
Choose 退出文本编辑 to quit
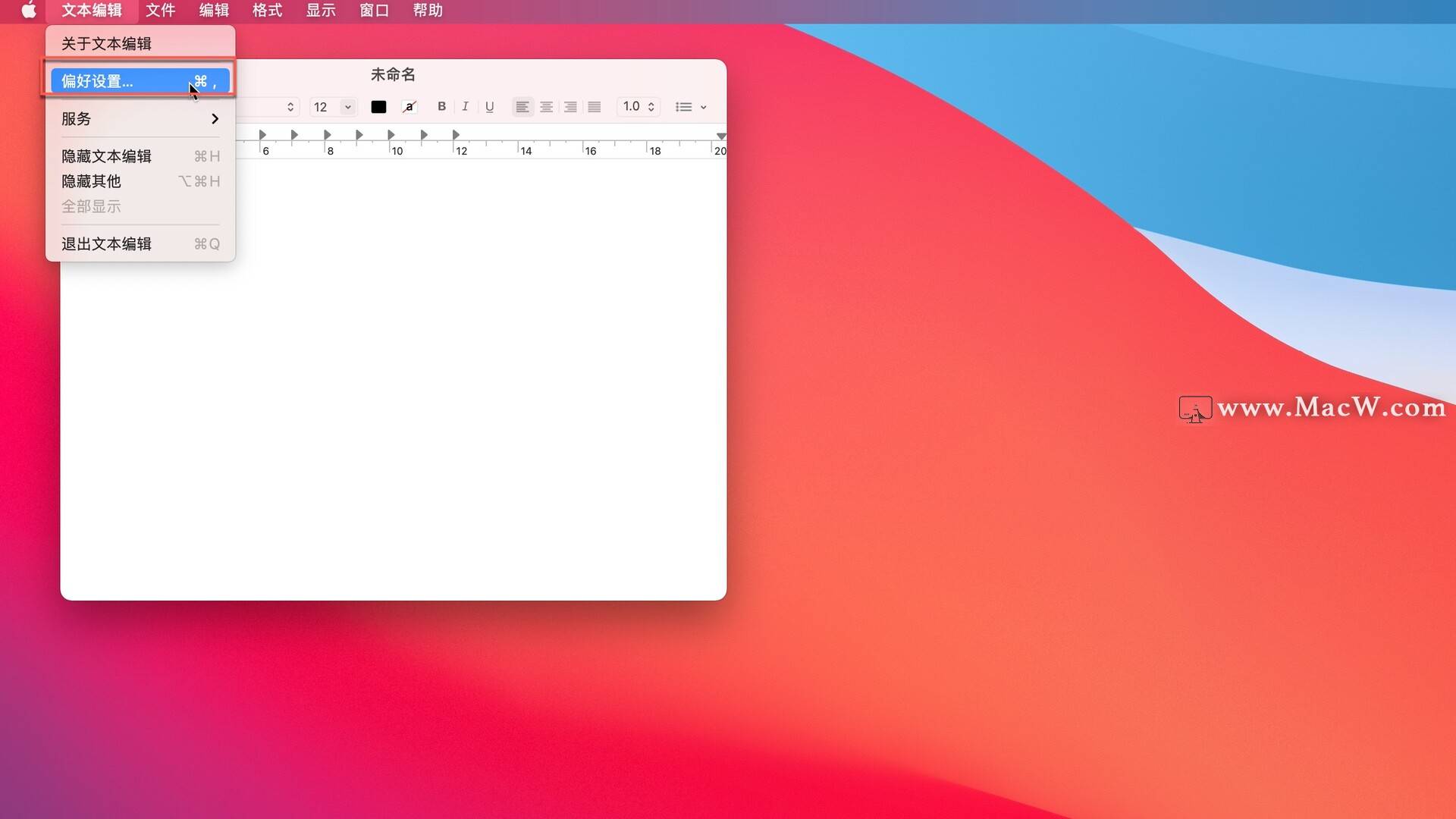tap(140, 244)
